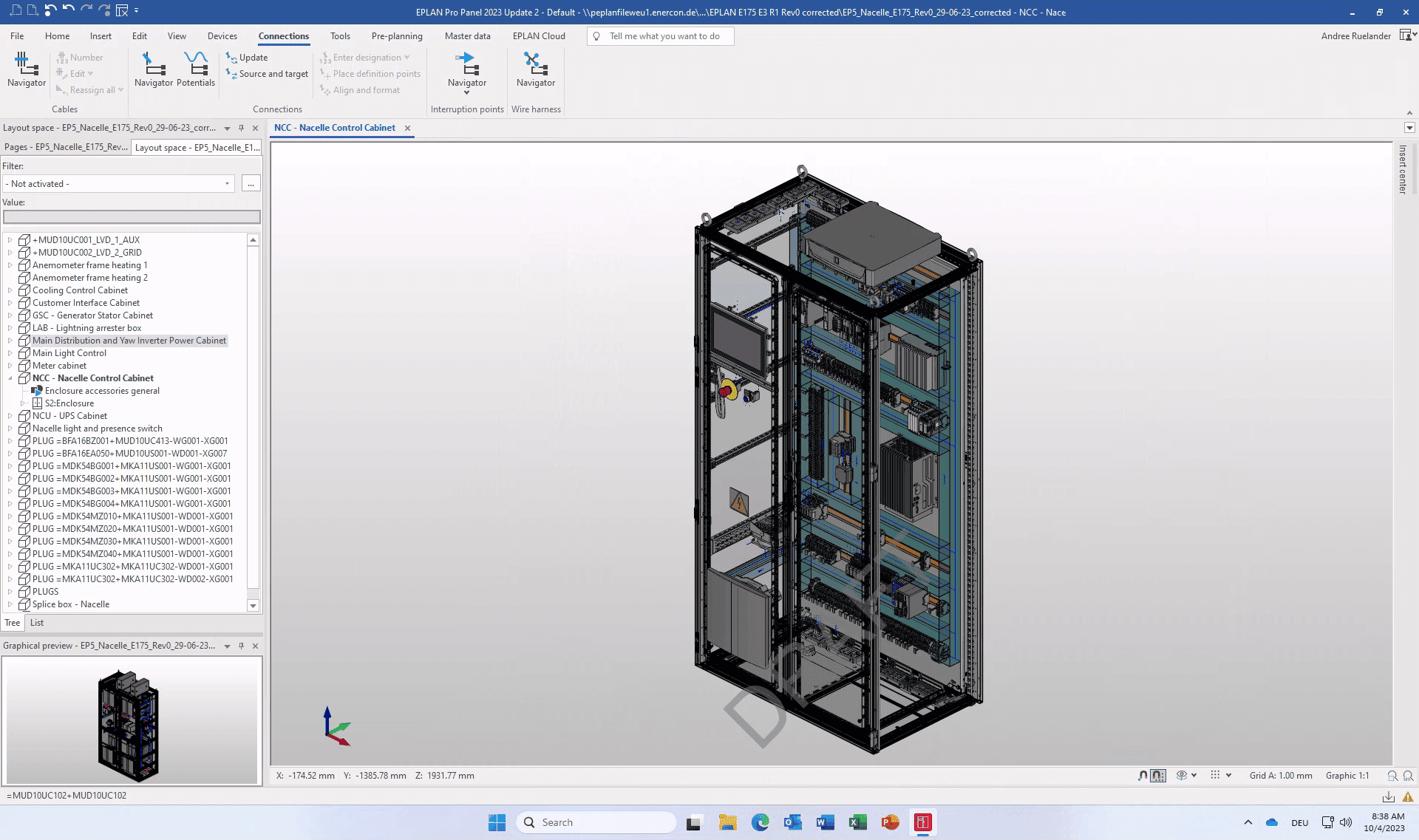
Task: Toggle the object snap magnet in status bar
Action: 1141,776
